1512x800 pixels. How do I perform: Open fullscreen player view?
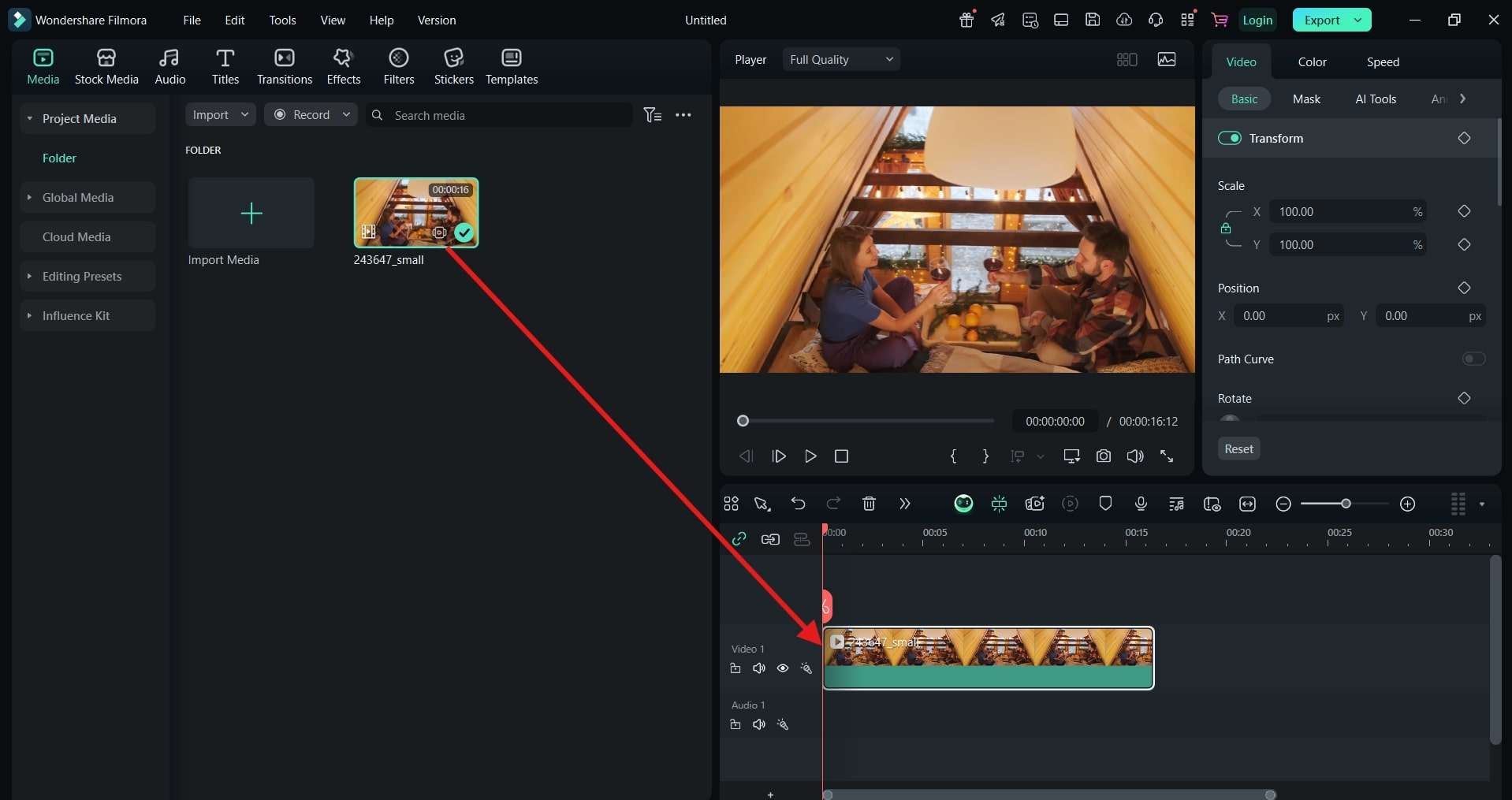[1167, 456]
